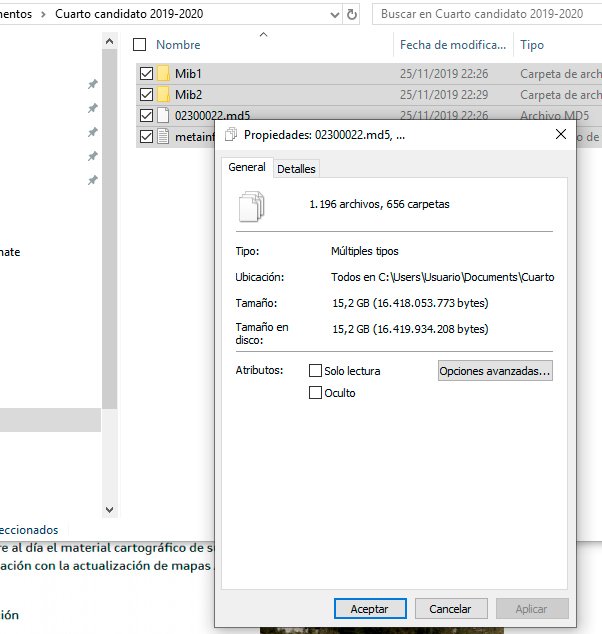Close the Propiedades dialog with X

(x=561, y=134)
